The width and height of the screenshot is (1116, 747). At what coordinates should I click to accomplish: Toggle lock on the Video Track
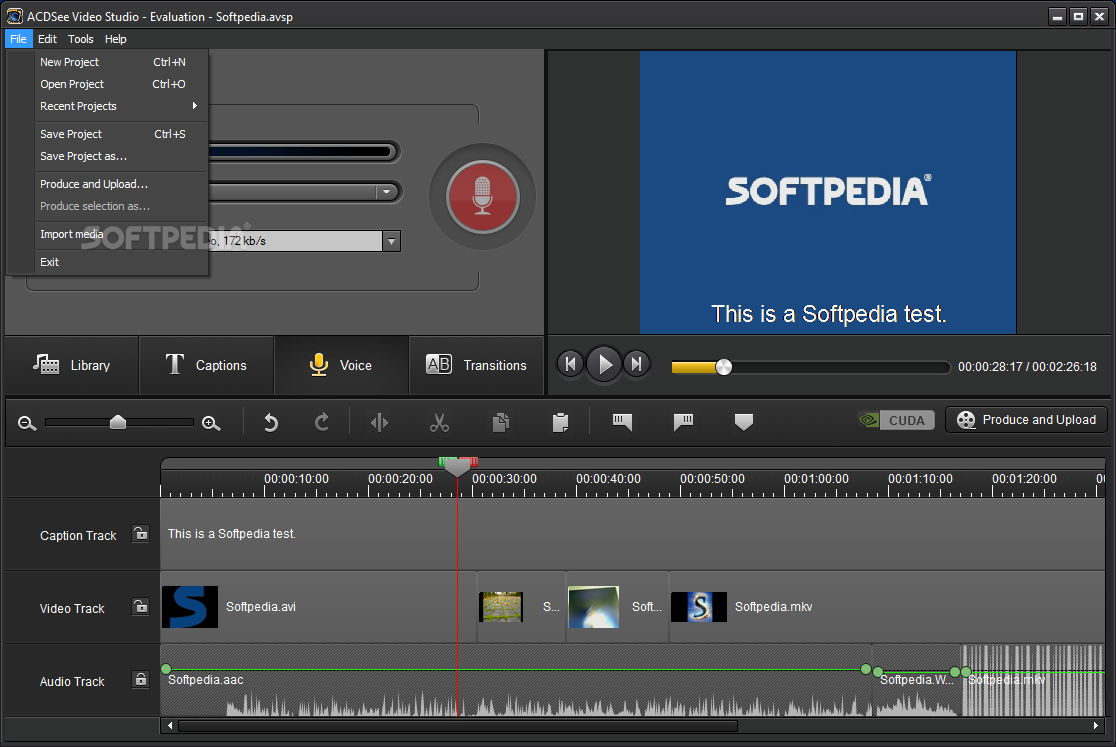coord(141,607)
